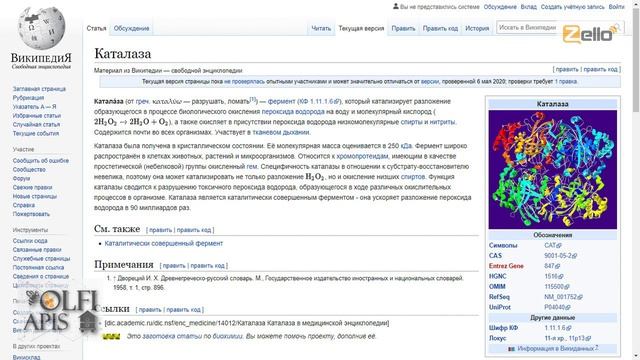Image resolution: width=640 pixels, height=360 pixels.
Task: Follow the фермент link in the first sentence
Action: coord(281,101)
